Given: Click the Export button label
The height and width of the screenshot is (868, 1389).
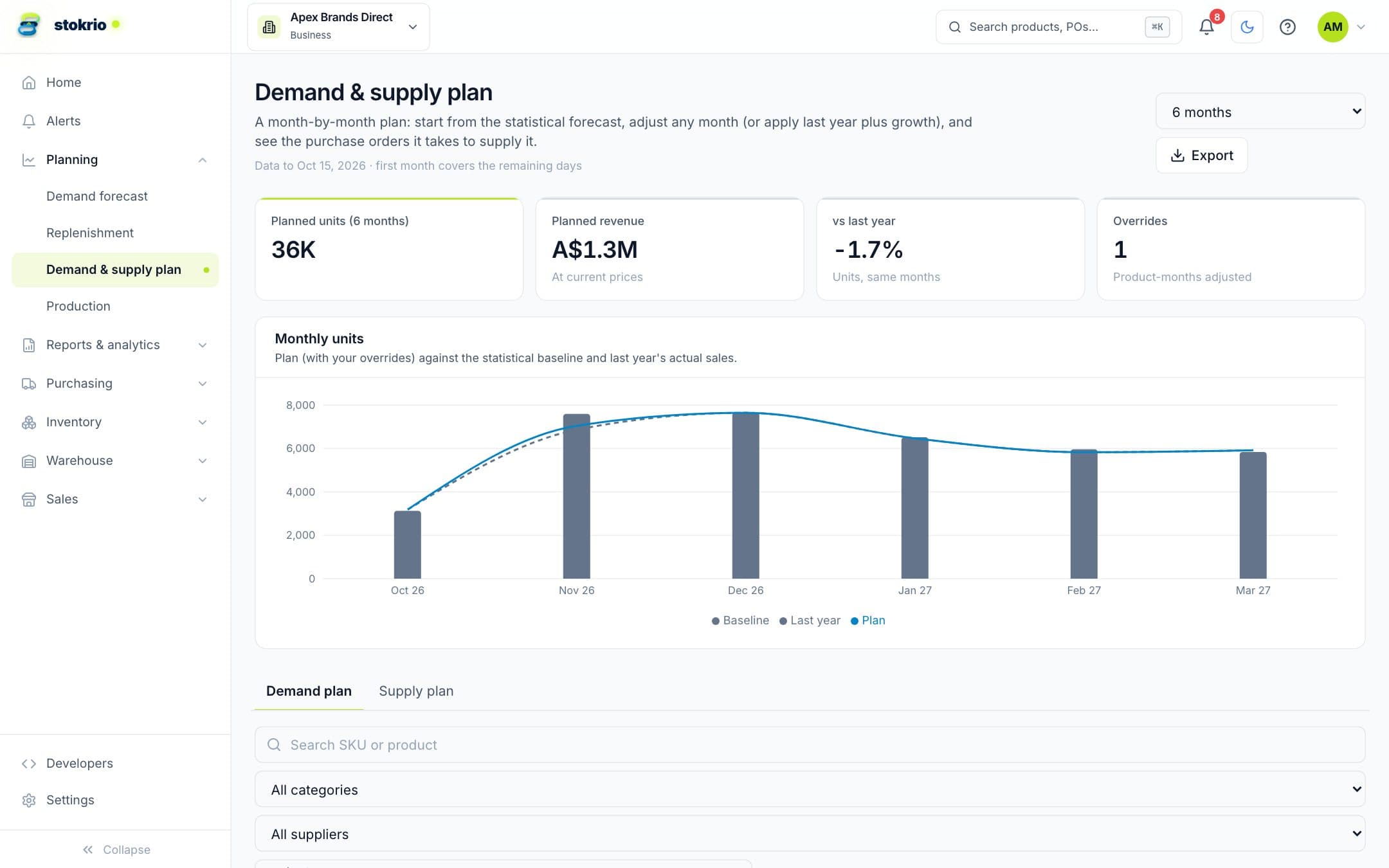Looking at the screenshot, I should point(1212,155).
